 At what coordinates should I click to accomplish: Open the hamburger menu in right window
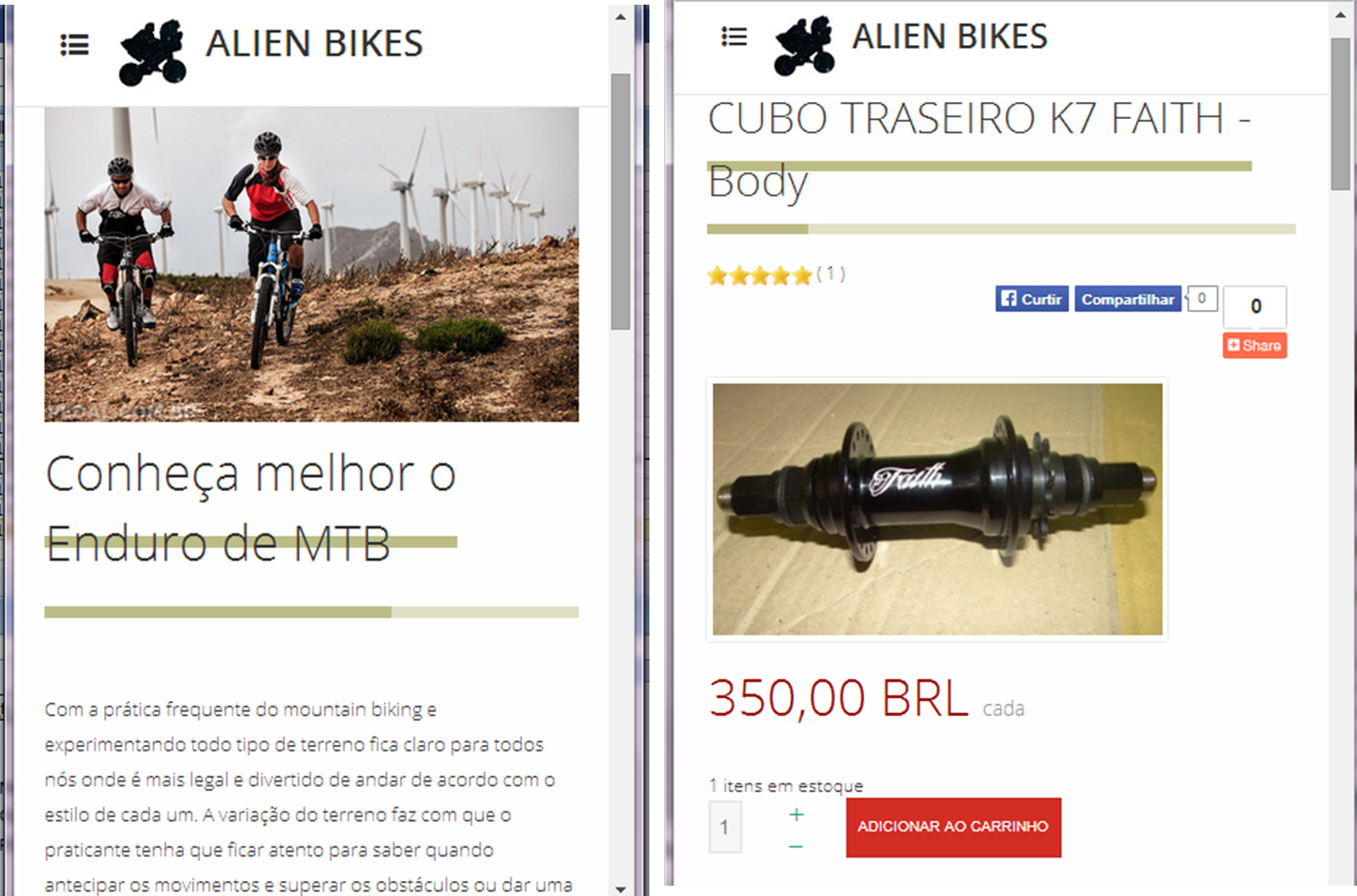(734, 37)
